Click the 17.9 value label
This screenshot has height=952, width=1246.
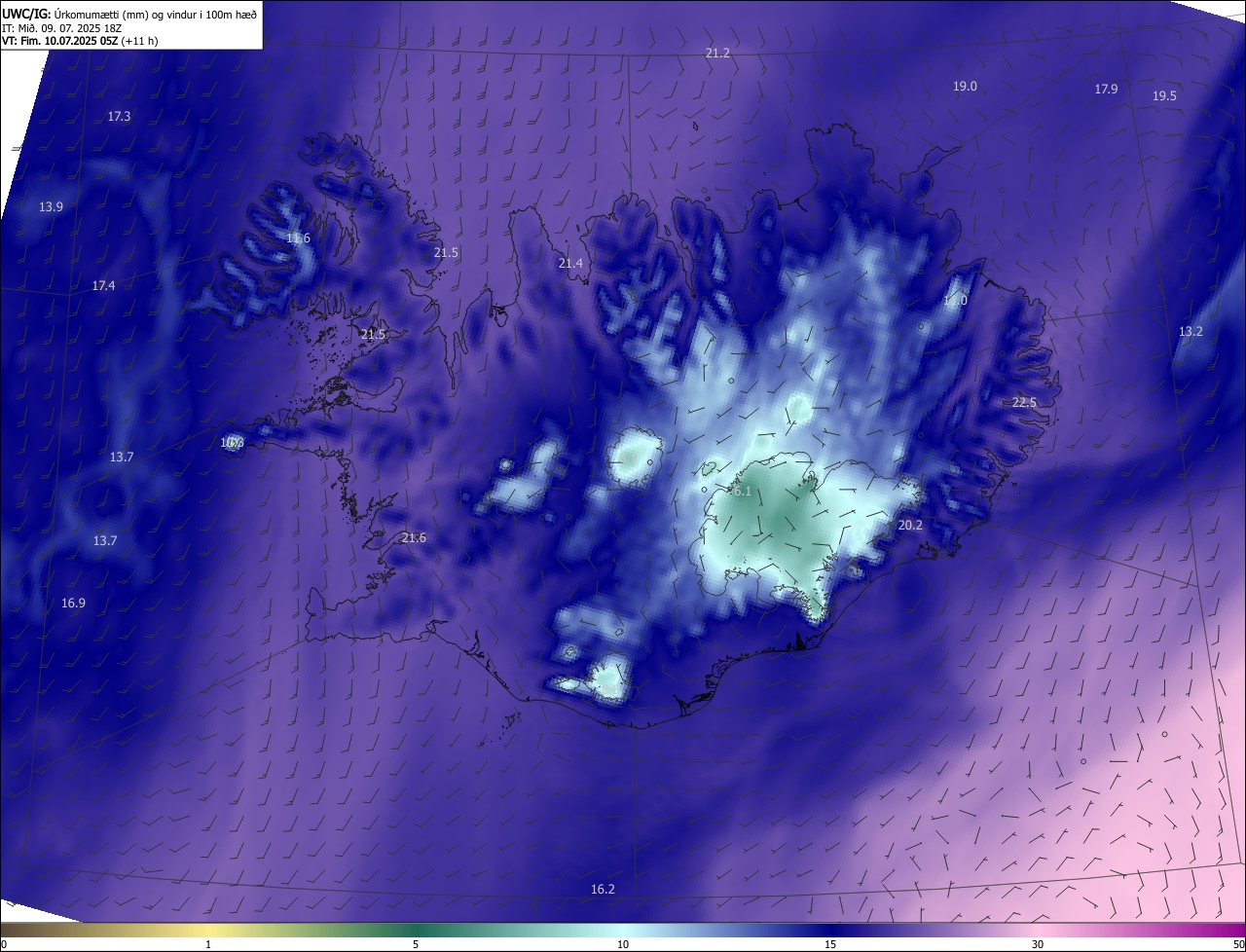pos(1106,90)
